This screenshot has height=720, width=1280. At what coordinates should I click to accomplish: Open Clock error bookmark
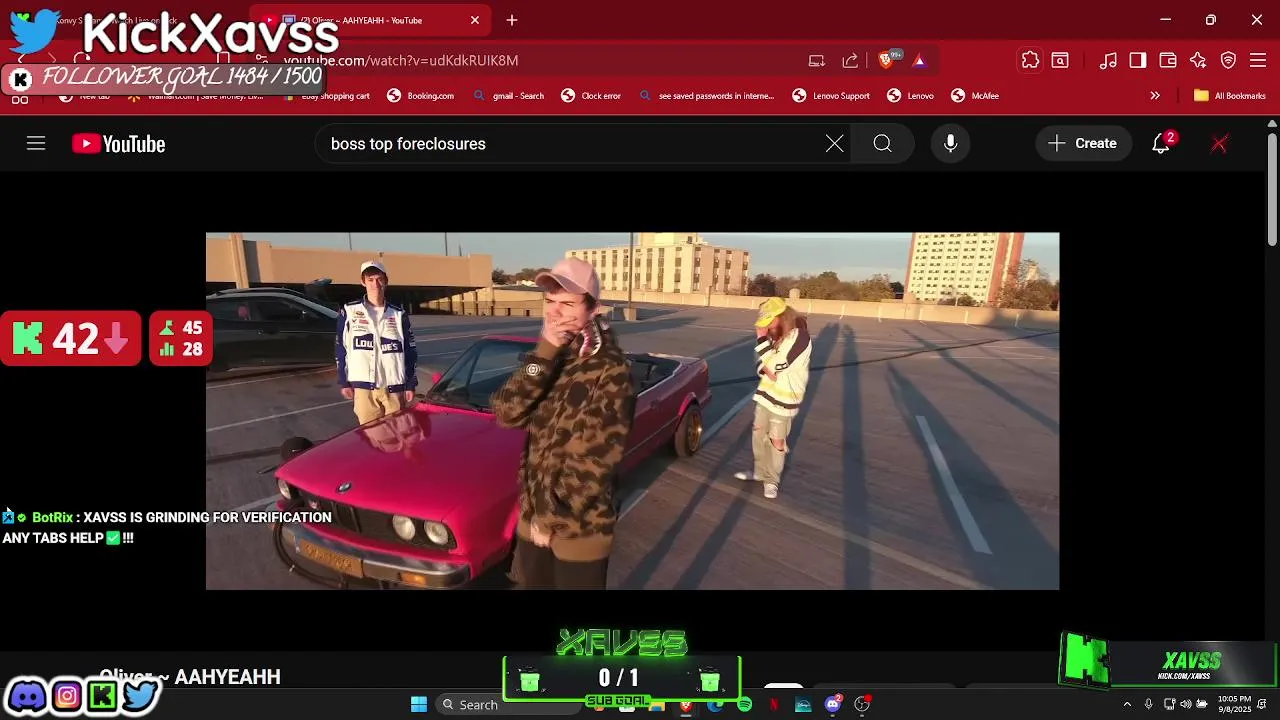click(x=592, y=96)
